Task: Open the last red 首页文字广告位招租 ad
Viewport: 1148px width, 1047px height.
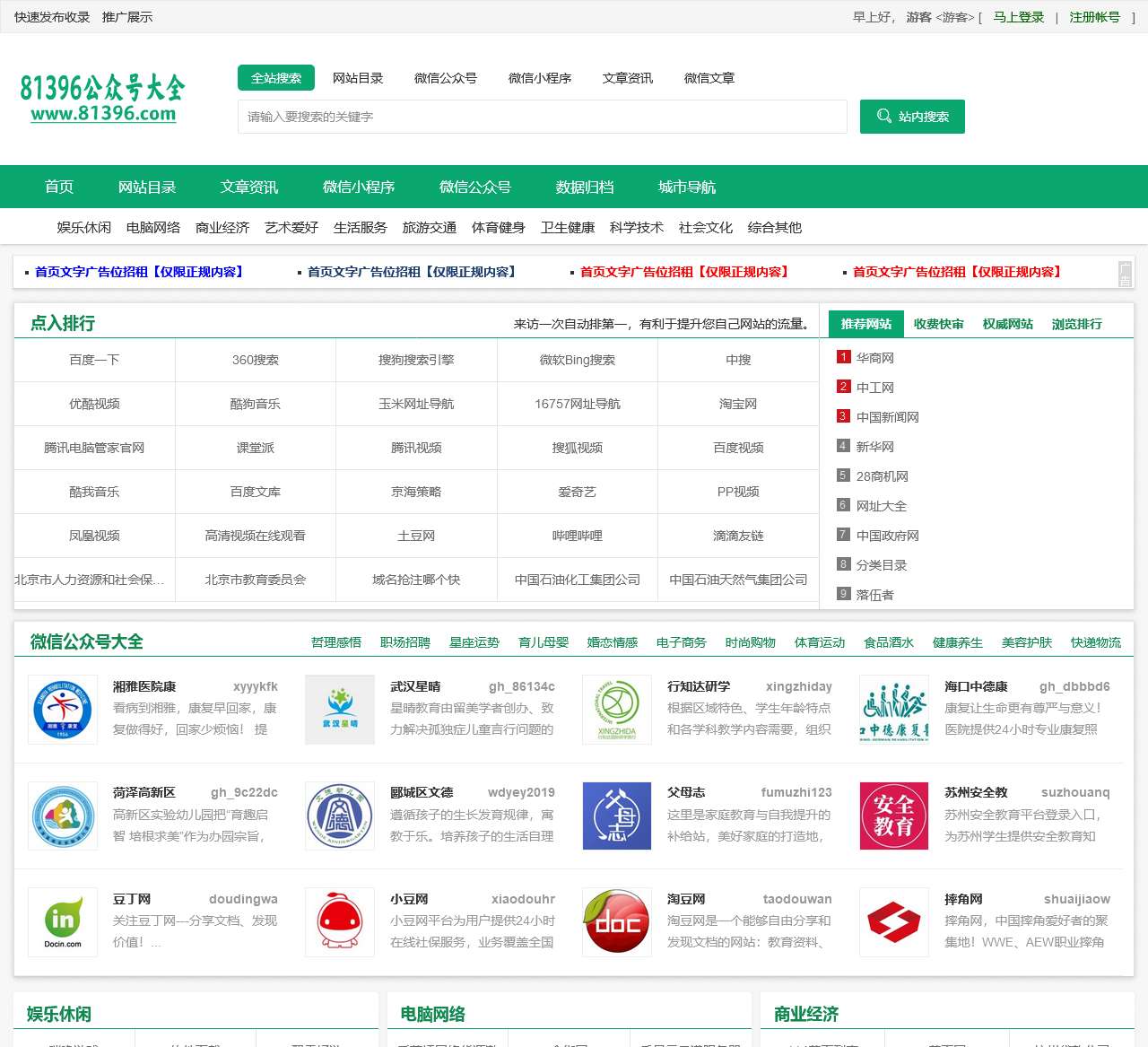Action: point(957,272)
